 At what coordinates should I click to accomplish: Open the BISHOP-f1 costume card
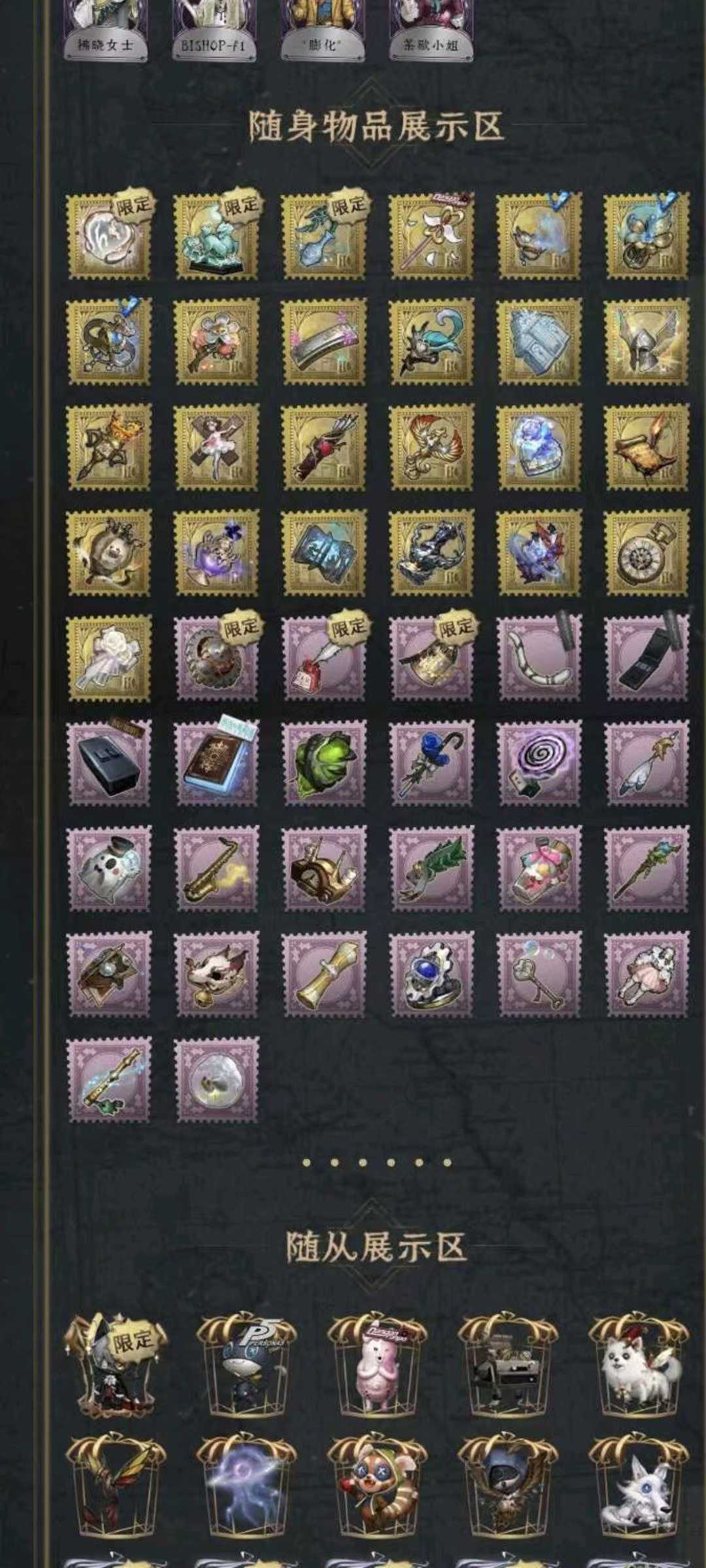[x=213, y=30]
